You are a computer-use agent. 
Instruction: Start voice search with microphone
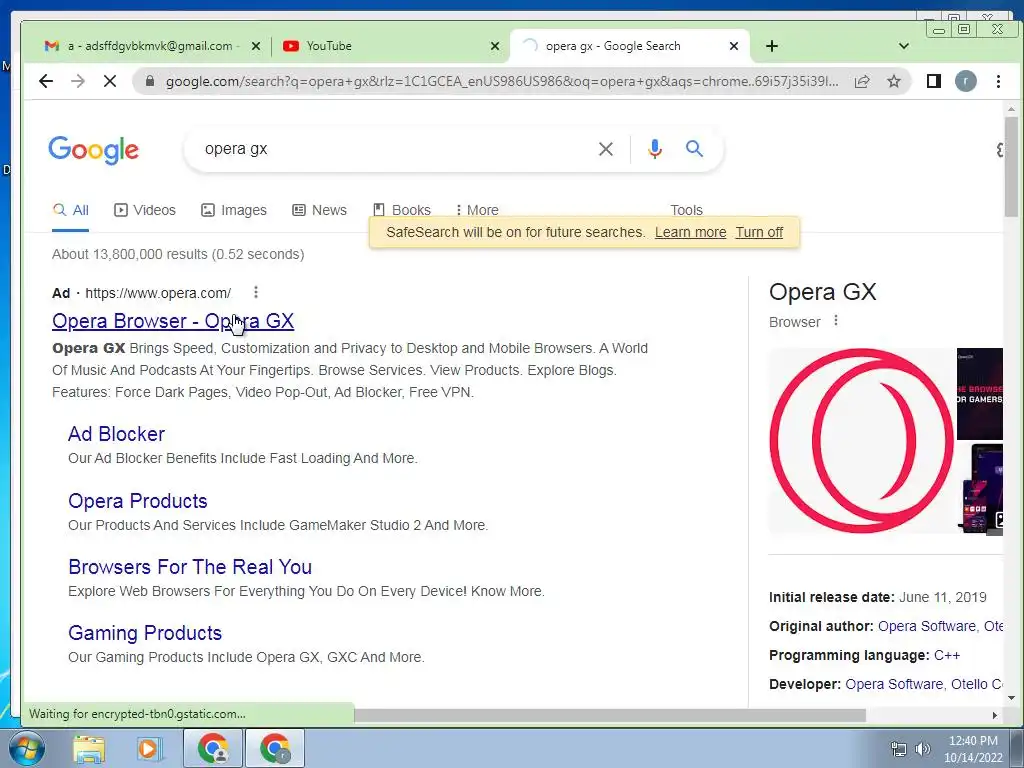(655, 149)
